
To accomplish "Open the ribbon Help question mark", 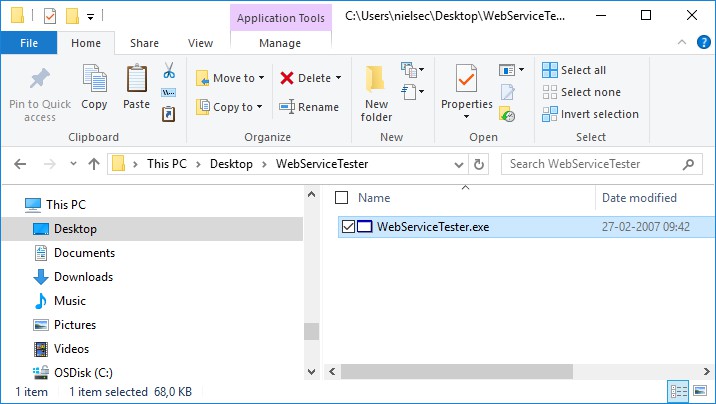I will pyautogui.click(x=704, y=42).
